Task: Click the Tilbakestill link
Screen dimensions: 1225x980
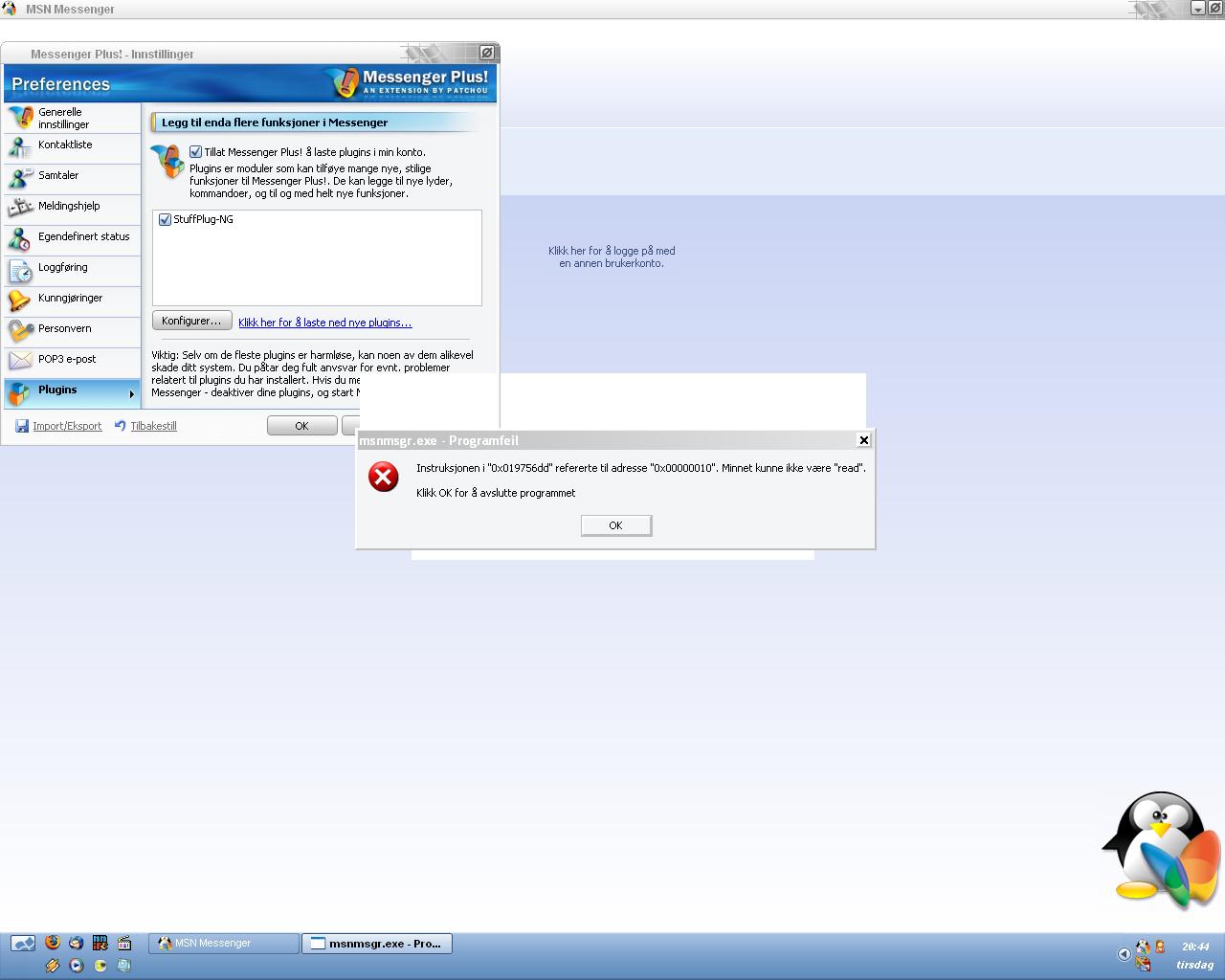Action: click(153, 426)
